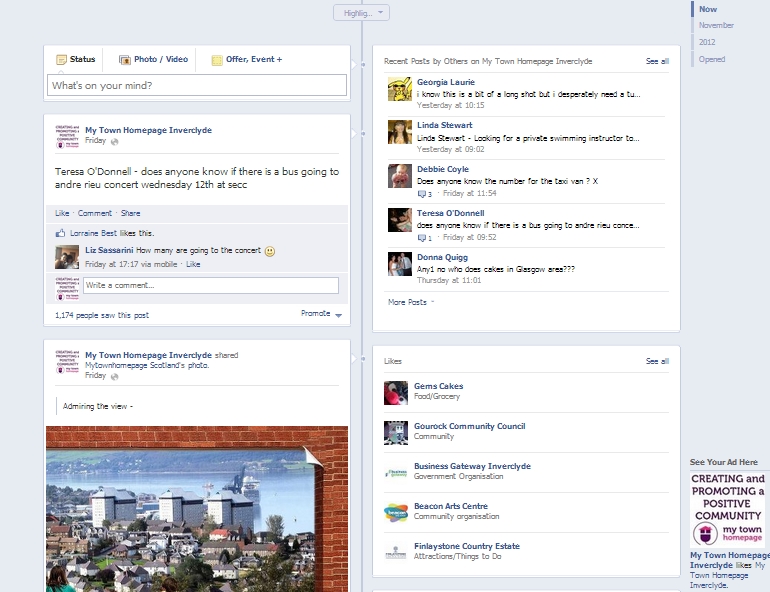This screenshot has width=770, height=592.
Task: Click Linda Stewart's avatar
Action: [400, 132]
